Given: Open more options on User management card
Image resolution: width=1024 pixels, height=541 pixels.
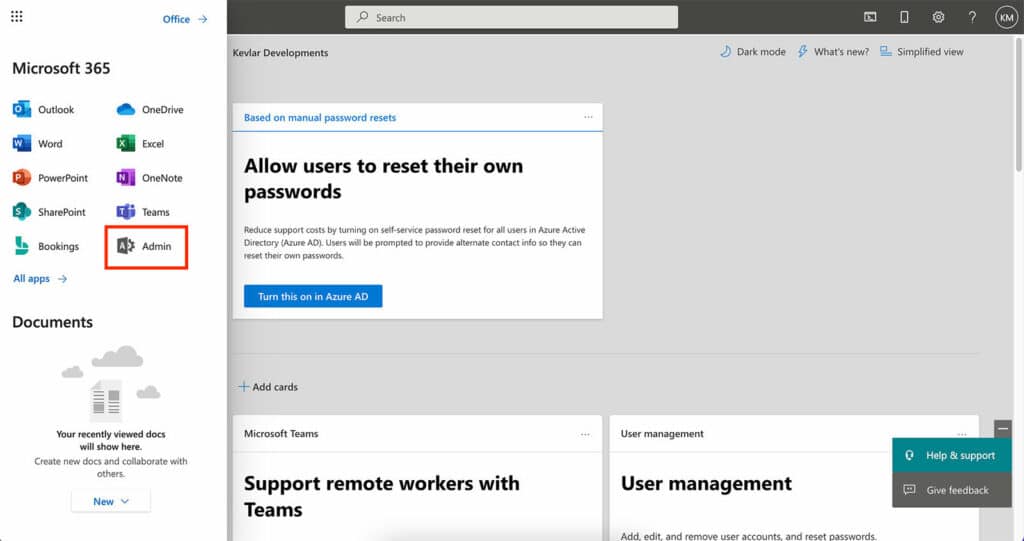Looking at the screenshot, I should point(962,434).
